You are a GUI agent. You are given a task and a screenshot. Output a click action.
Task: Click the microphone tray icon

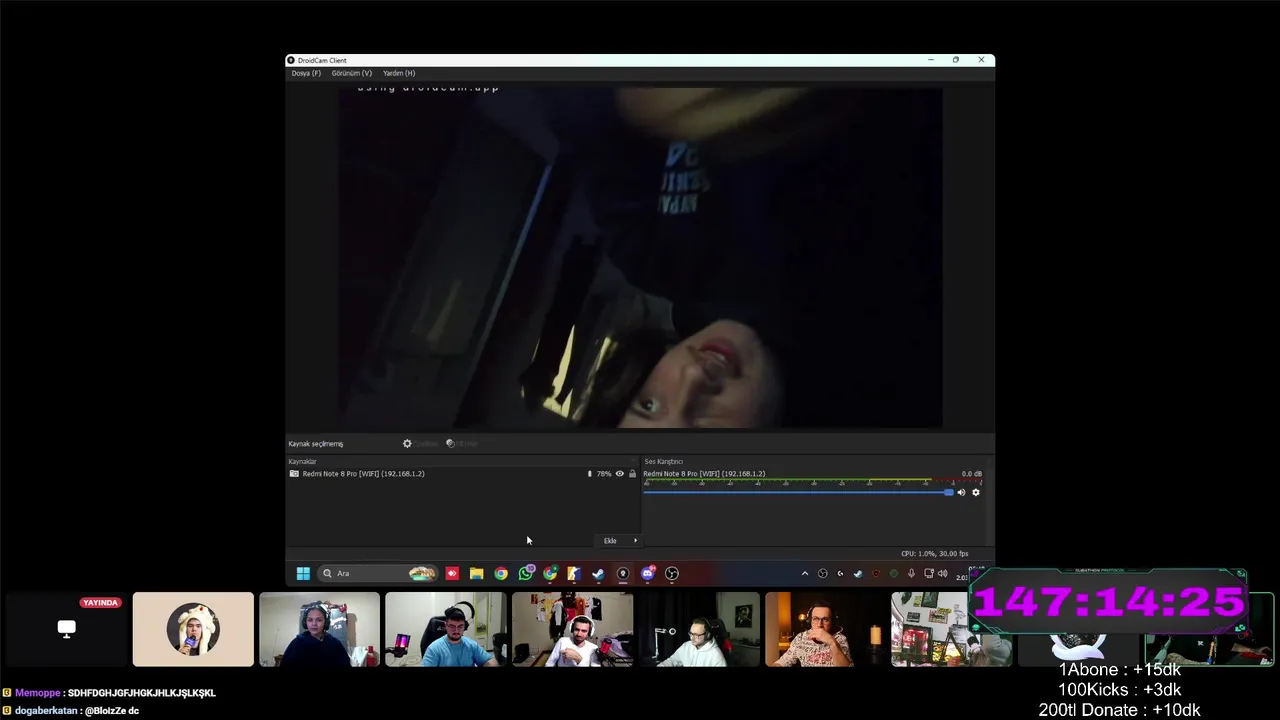[911, 574]
